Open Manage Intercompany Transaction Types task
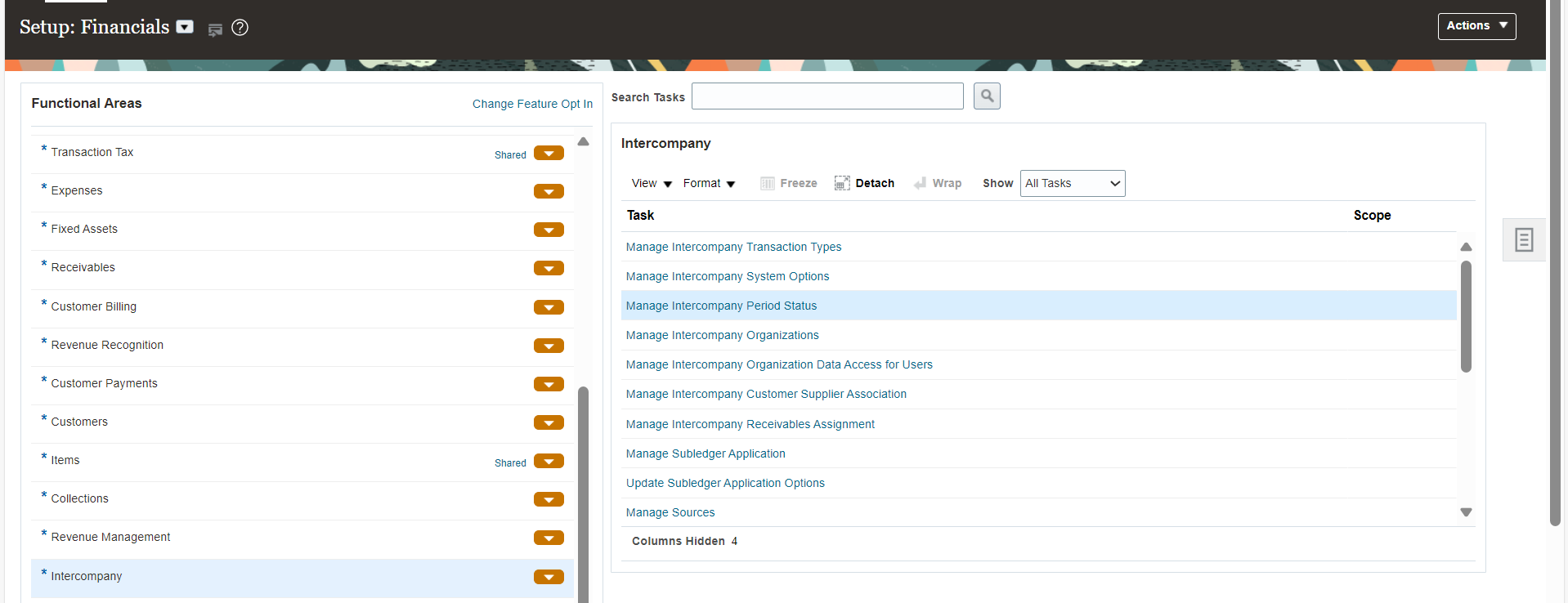This screenshot has height=603, width=1568. coord(733,247)
